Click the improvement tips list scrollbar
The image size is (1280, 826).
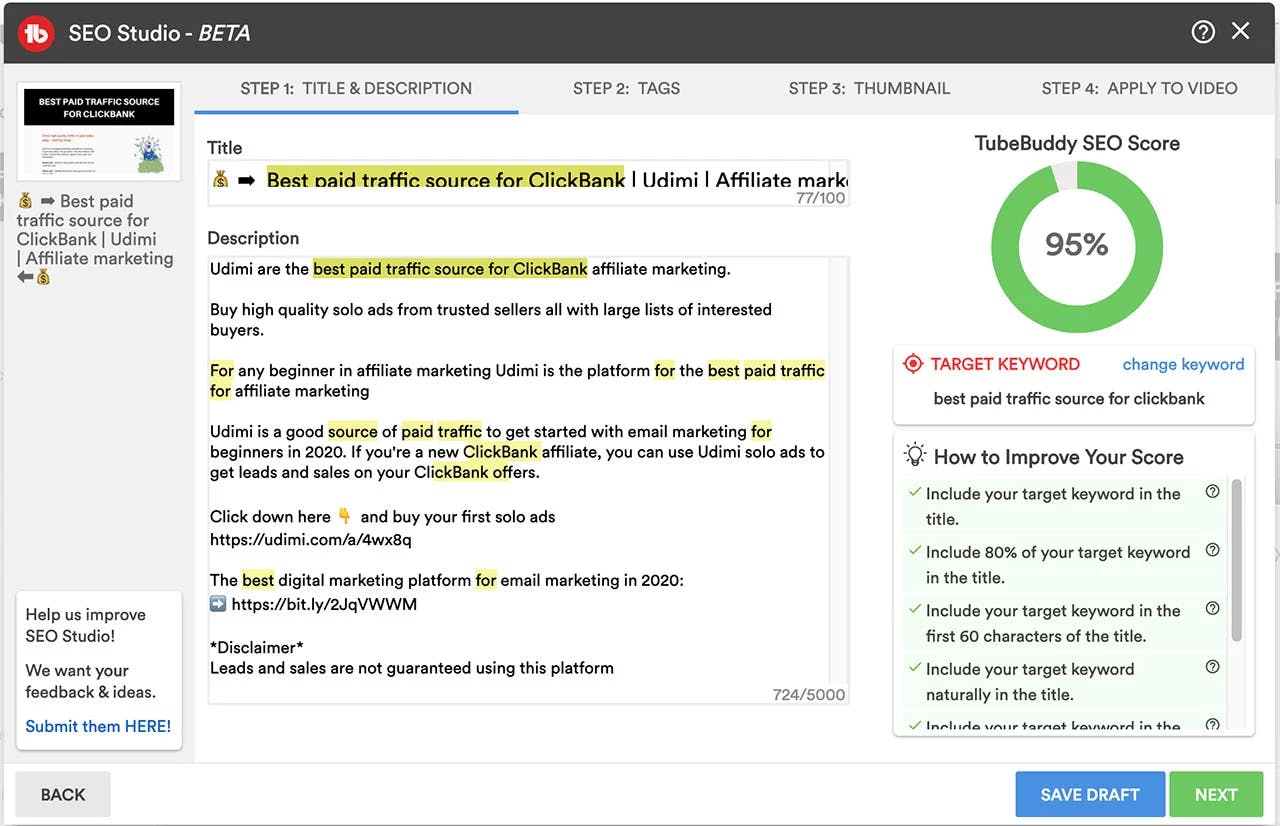coord(1237,560)
